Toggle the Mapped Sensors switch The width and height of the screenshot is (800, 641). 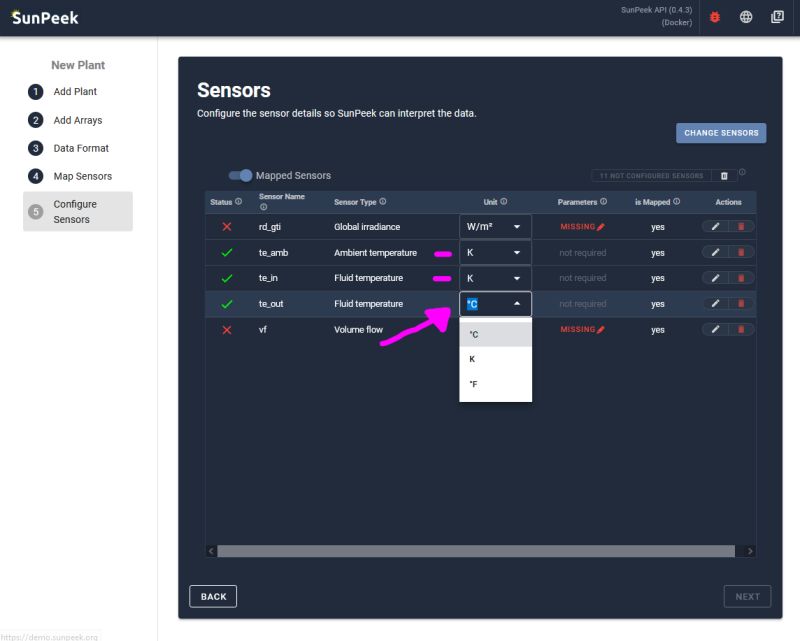coord(240,176)
